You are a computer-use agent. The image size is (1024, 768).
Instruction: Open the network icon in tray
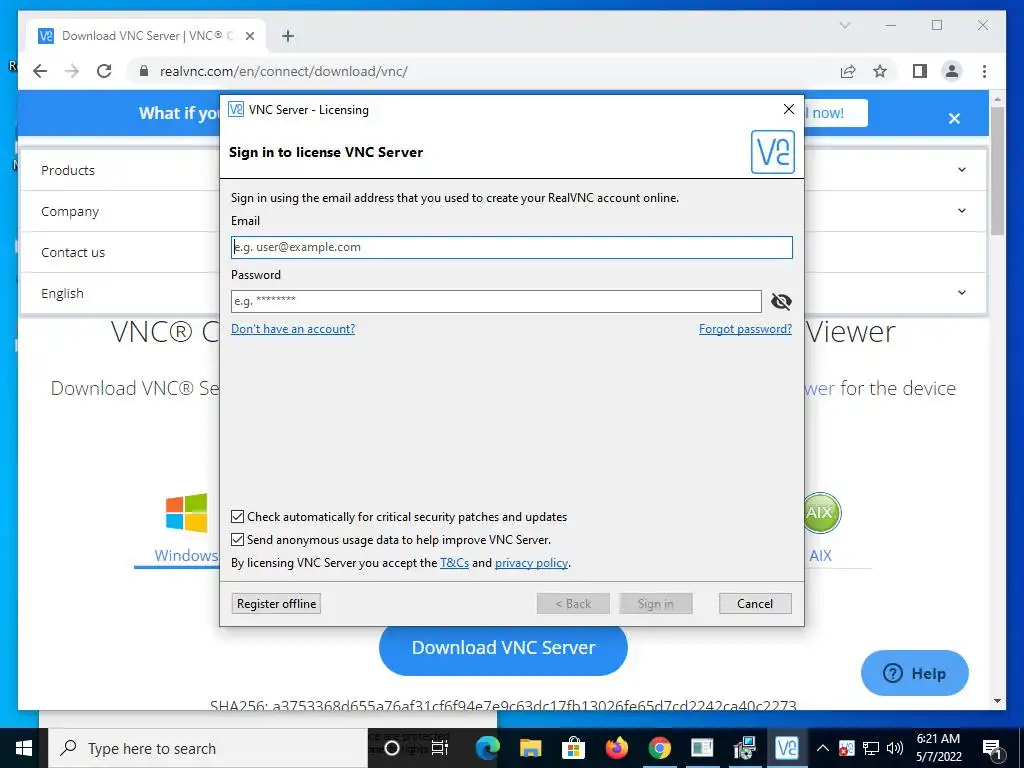871,748
